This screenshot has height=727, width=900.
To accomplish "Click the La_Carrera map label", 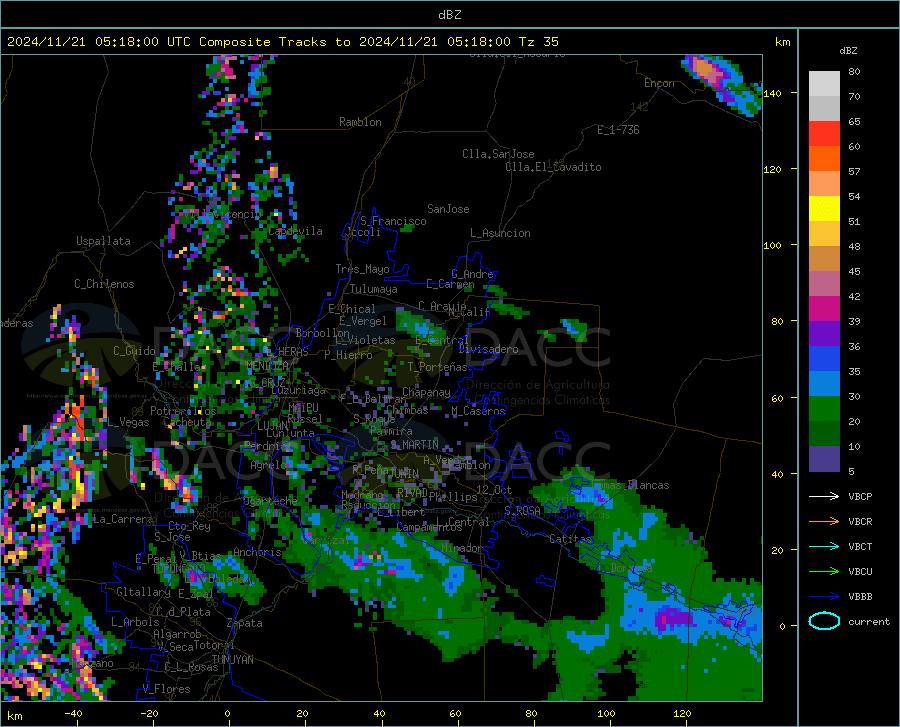I will (123, 519).
